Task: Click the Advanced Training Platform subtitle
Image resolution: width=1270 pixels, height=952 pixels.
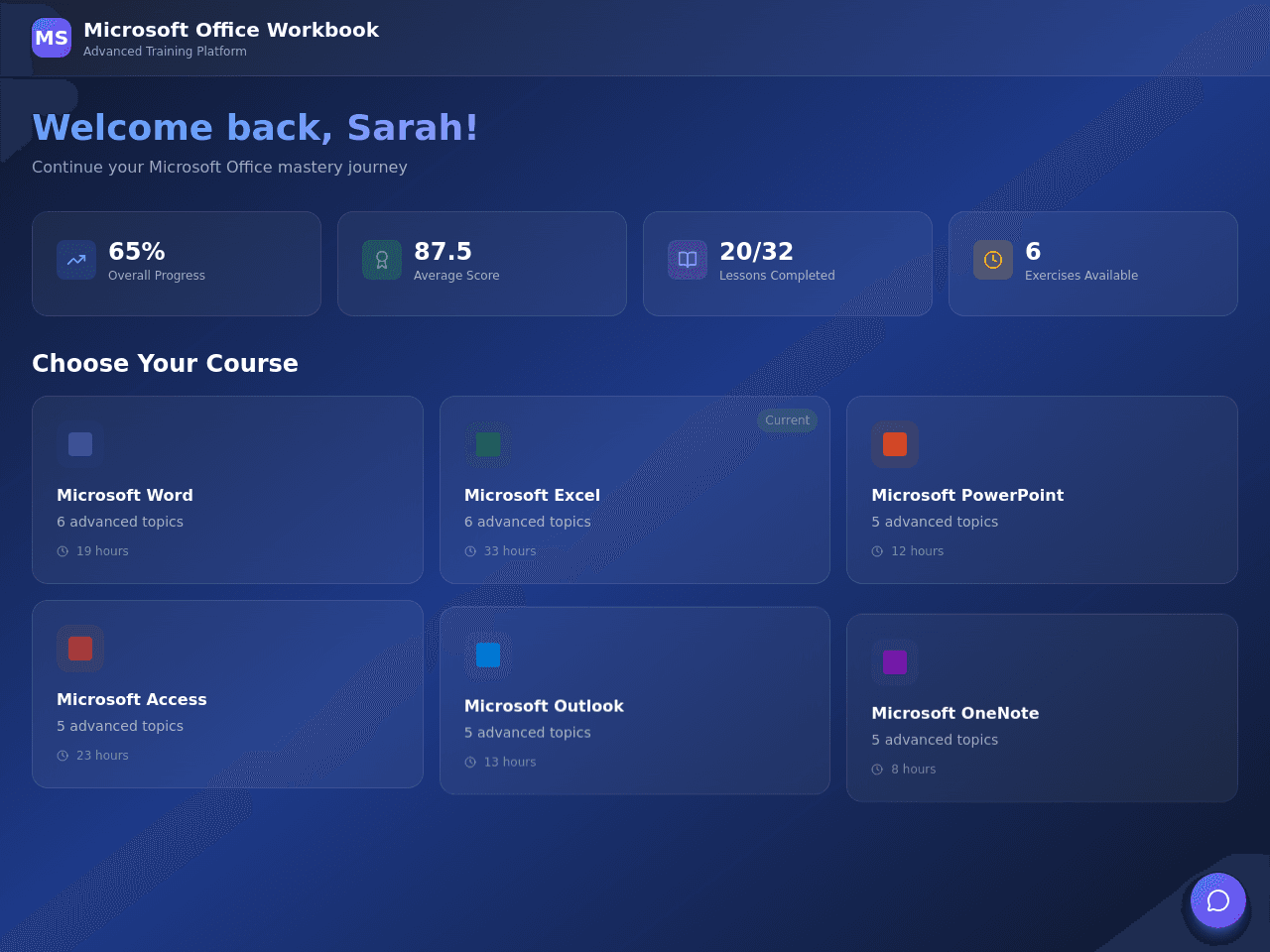Action: (x=165, y=52)
